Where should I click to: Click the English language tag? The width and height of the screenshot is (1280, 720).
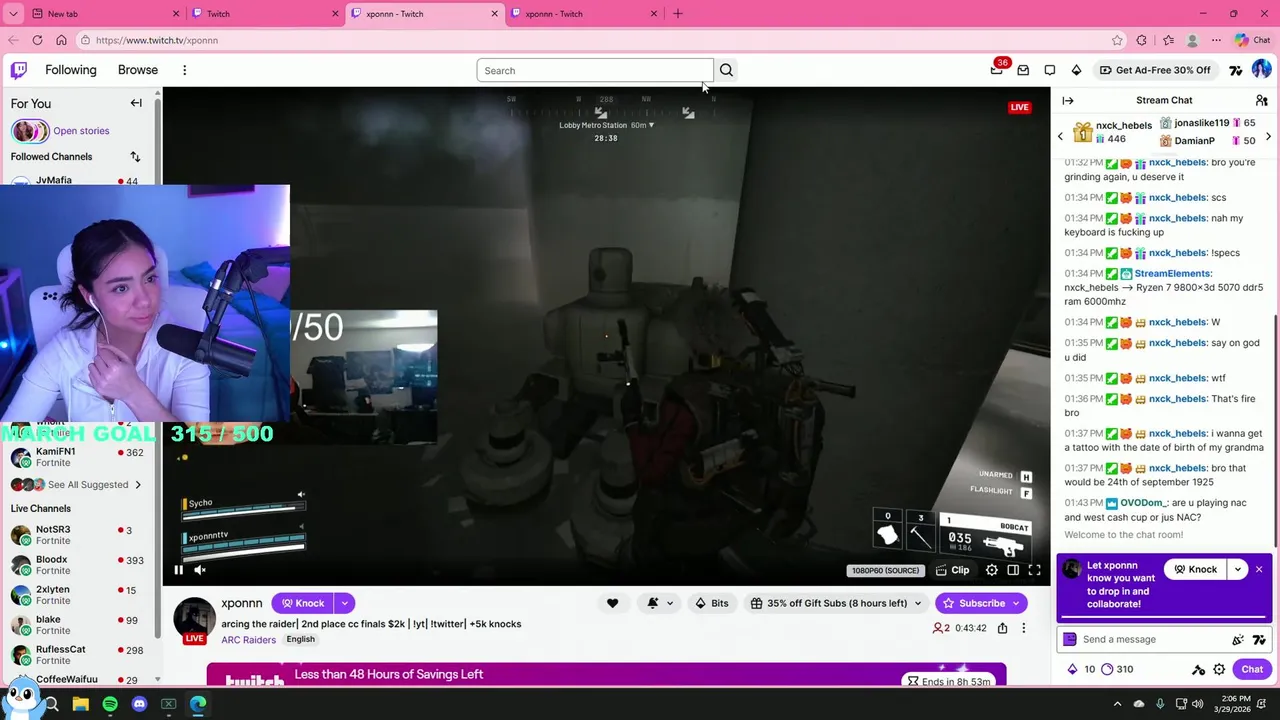pyautogui.click(x=300, y=639)
